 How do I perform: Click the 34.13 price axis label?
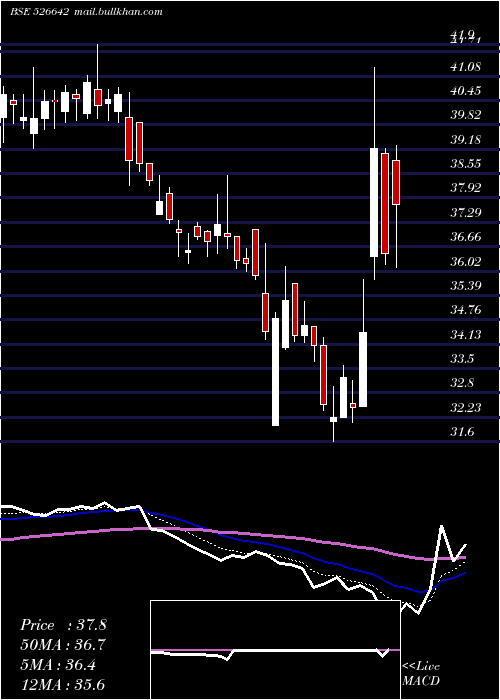click(466, 334)
